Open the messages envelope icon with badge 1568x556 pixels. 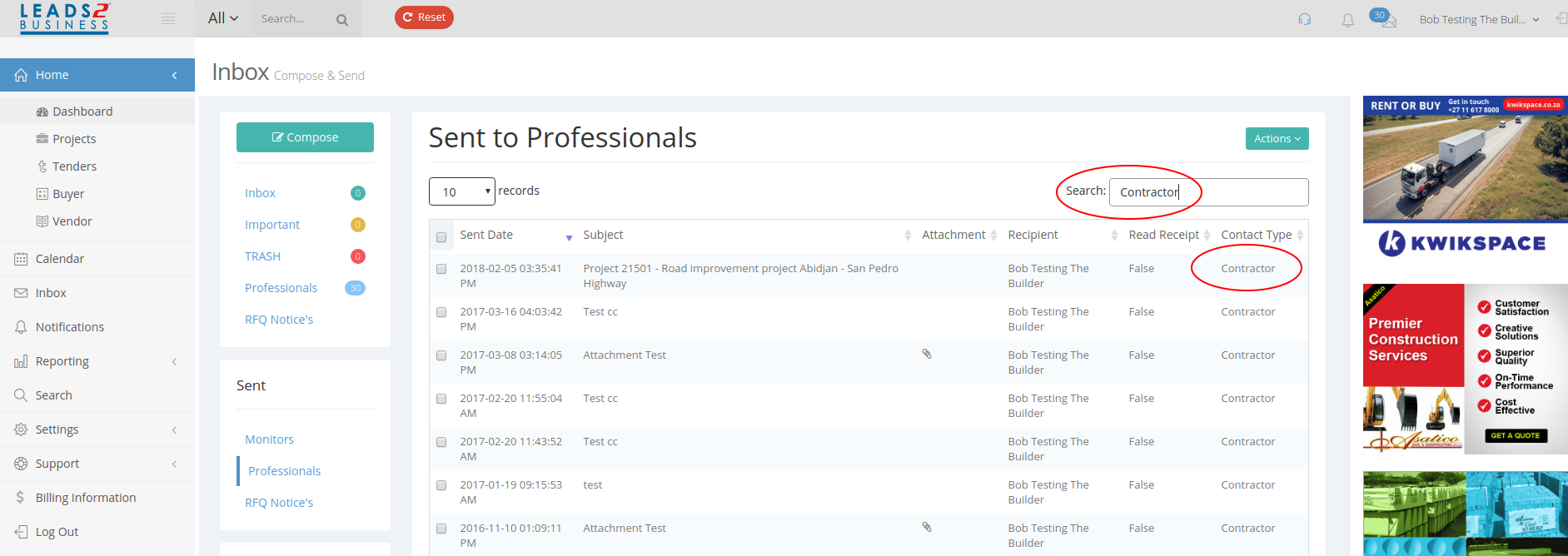[x=1384, y=18]
